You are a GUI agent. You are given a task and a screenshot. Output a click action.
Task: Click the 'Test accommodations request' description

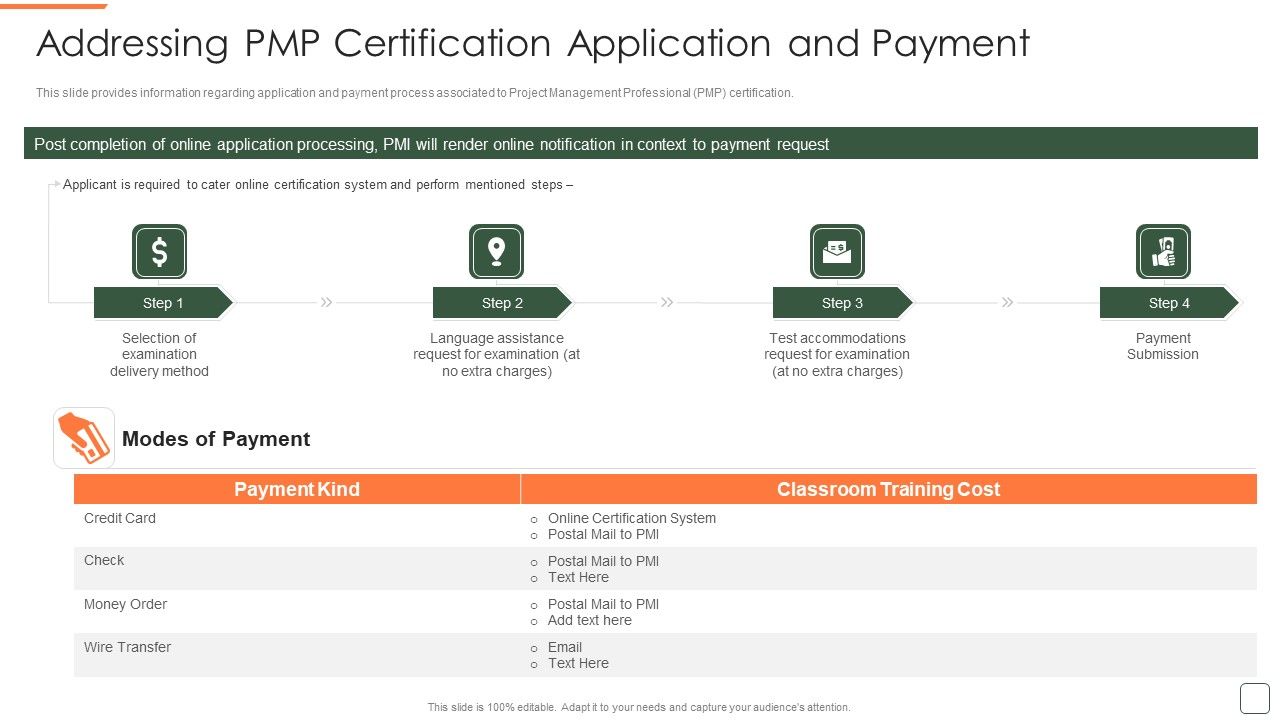click(837, 355)
